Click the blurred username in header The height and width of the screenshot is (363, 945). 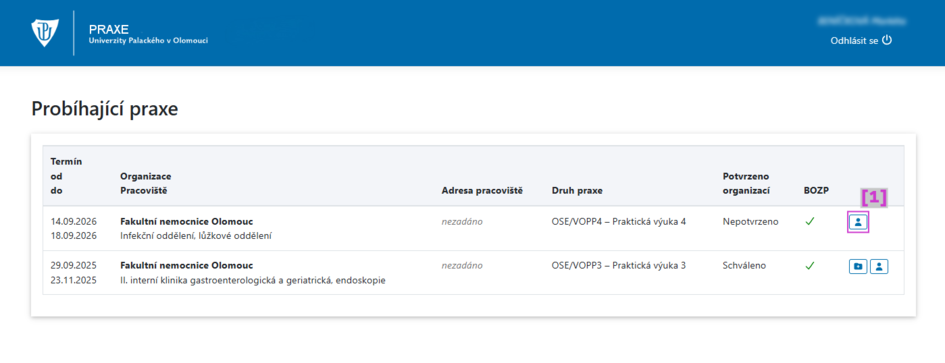[861, 21]
